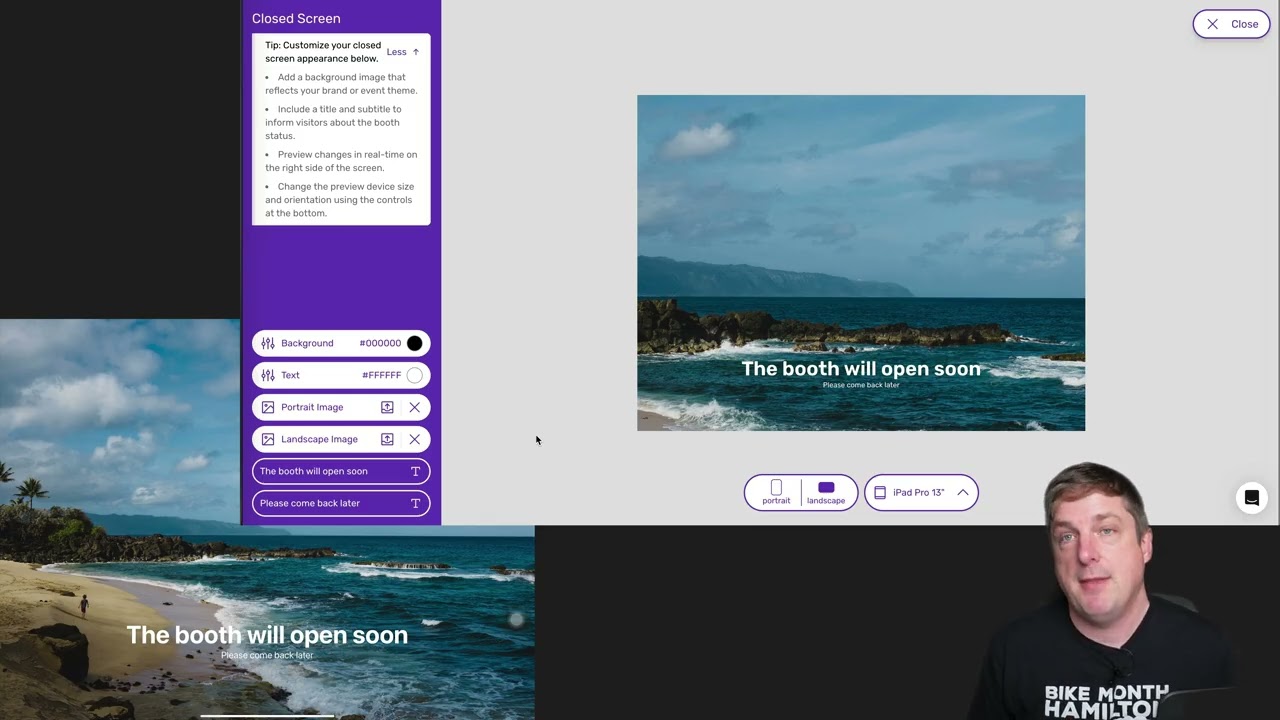1280x720 pixels.
Task: Click the Text hex value #FFFFFF
Action: tap(381, 375)
